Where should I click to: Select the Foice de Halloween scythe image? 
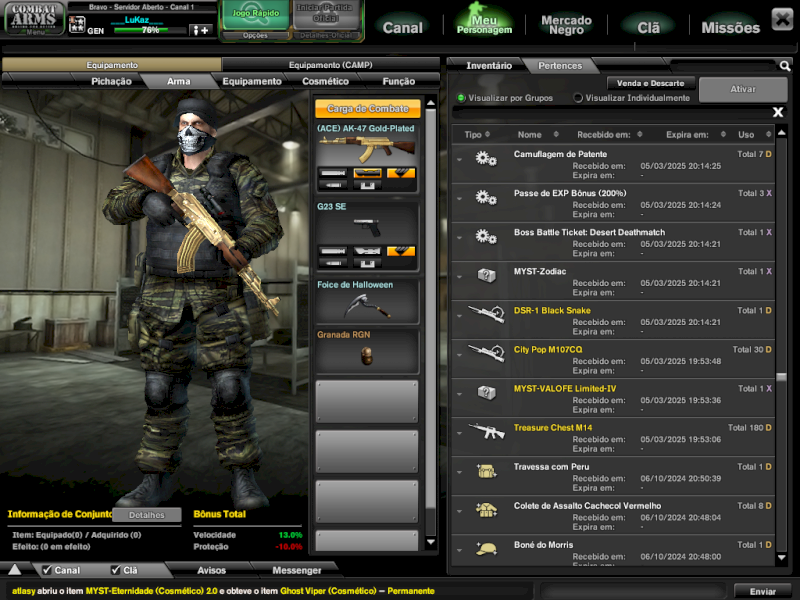367,306
